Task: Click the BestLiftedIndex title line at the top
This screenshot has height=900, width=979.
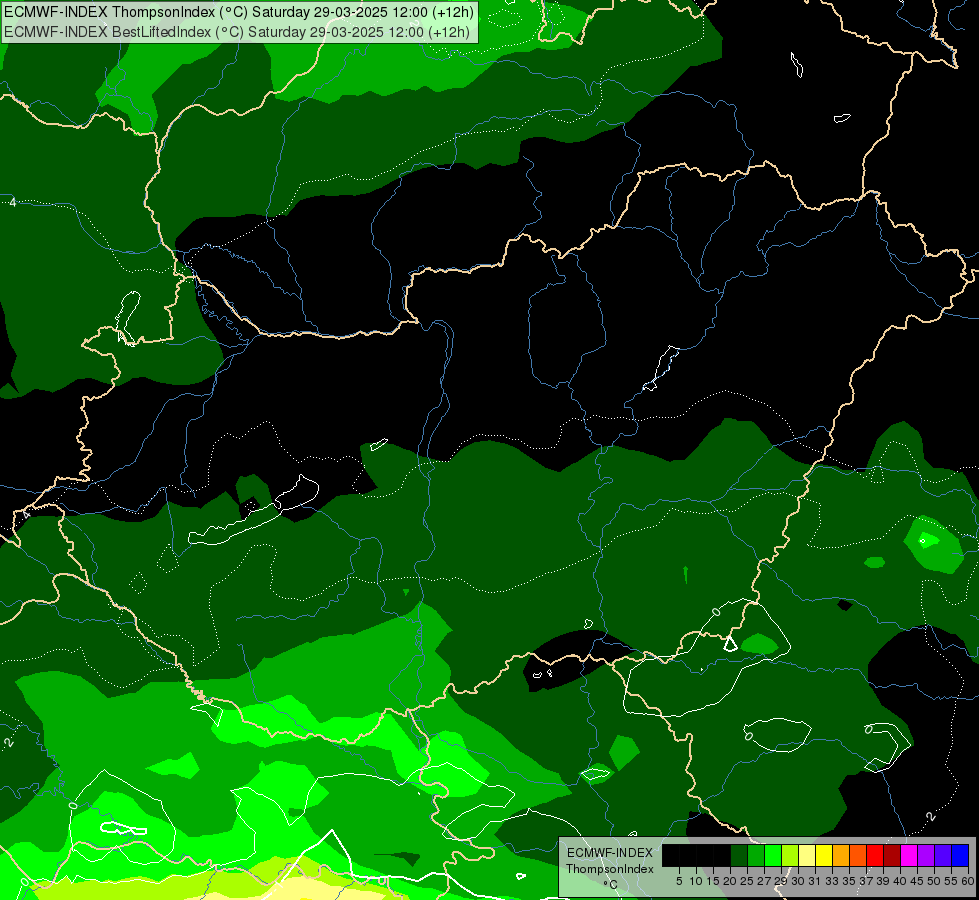Action: (x=237, y=32)
